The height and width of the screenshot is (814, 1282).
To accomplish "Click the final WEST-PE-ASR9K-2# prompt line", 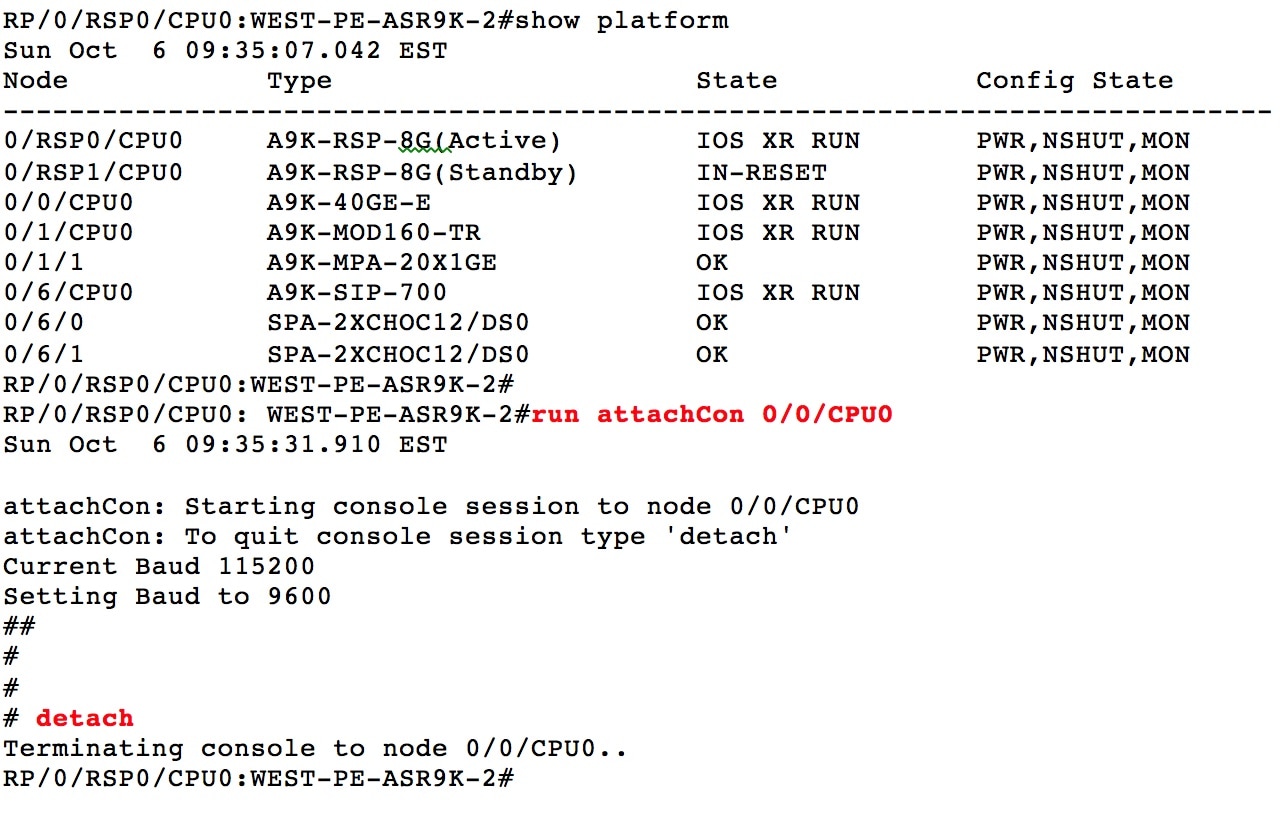I will pyautogui.click(x=258, y=778).
